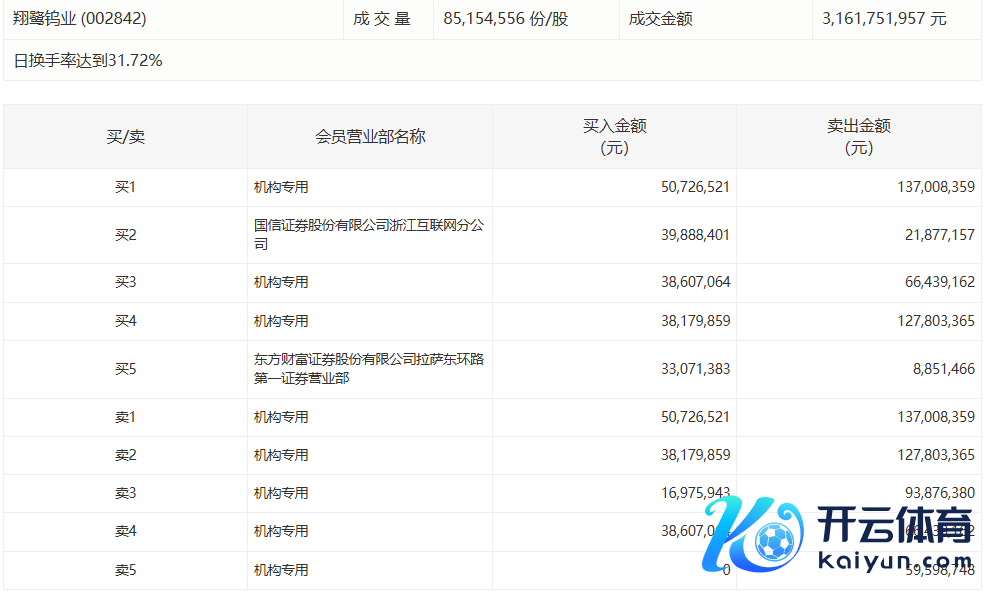Click the 买/卖 column header
This screenshot has height=594, width=987.
tap(125, 136)
